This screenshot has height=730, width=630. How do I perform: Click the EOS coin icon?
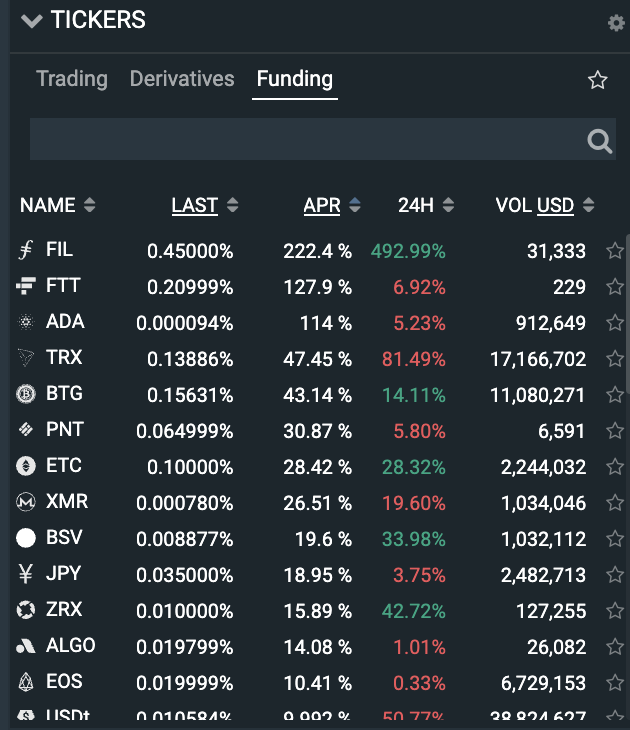tap(26, 682)
